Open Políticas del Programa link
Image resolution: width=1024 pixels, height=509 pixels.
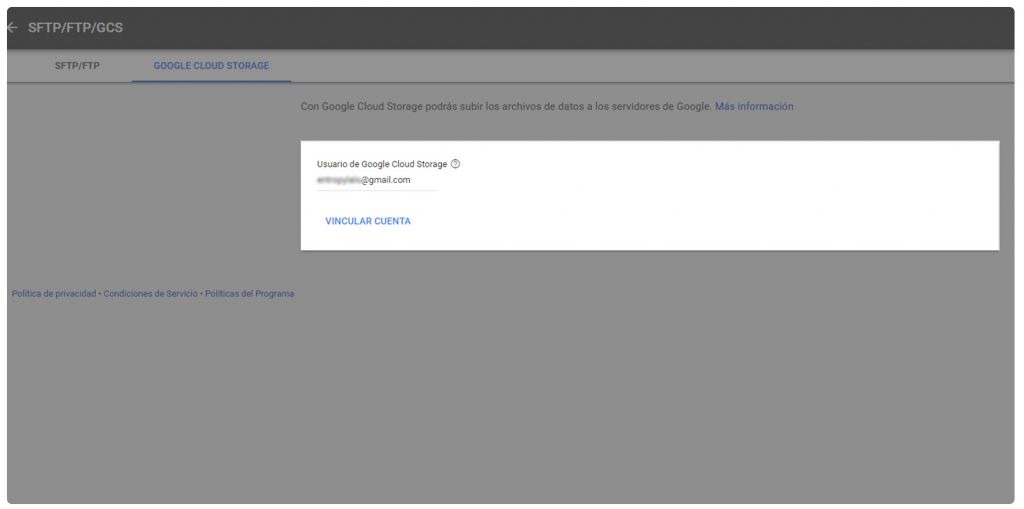pyautogui.click(x=249, y=294)
